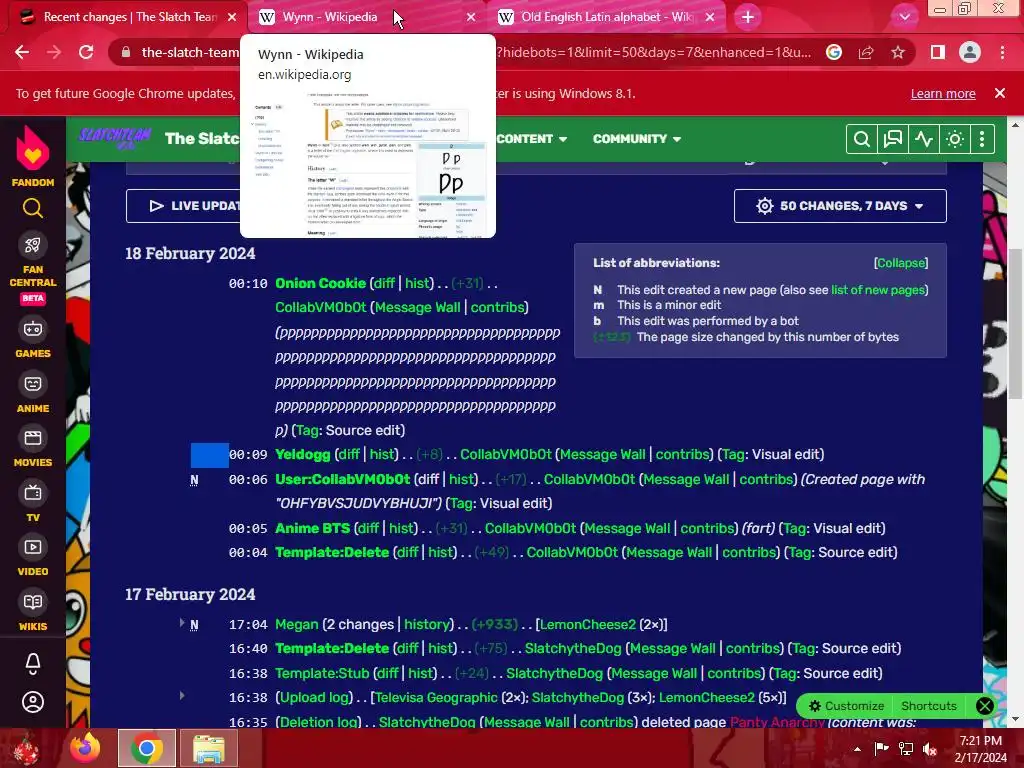1024x768 pixels.
Task: Click the muted volume tray icon
Action: (x=930, y=748)
